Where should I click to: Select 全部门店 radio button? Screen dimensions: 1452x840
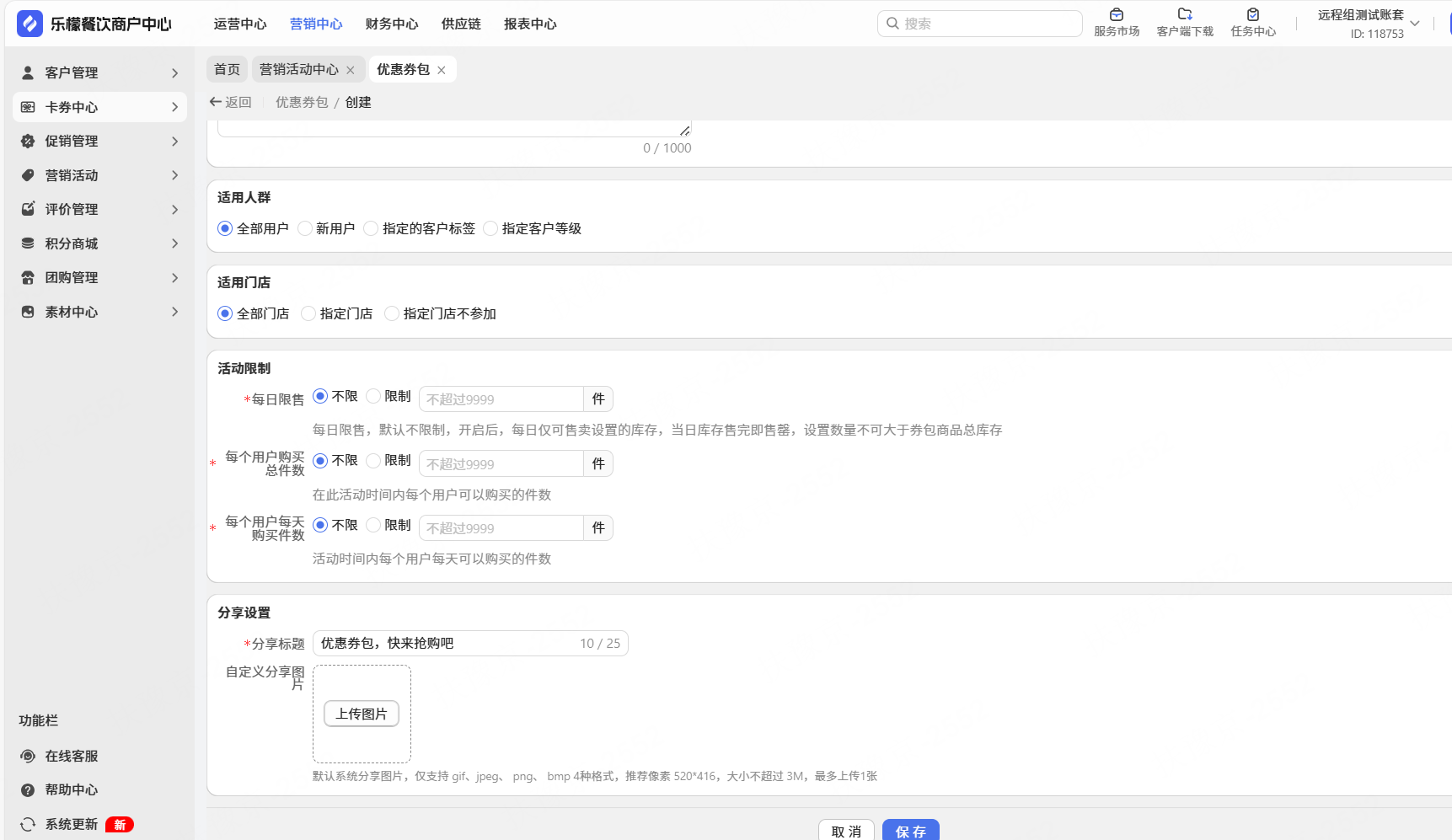click(225, 313)
